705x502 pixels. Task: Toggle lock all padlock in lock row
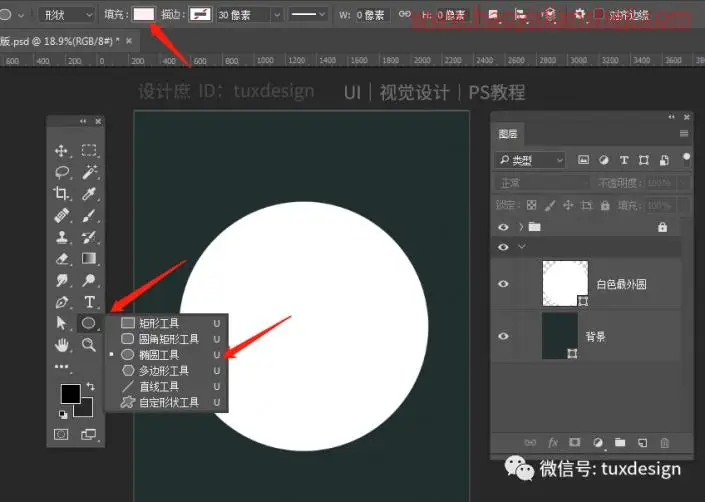coord(605,205)
